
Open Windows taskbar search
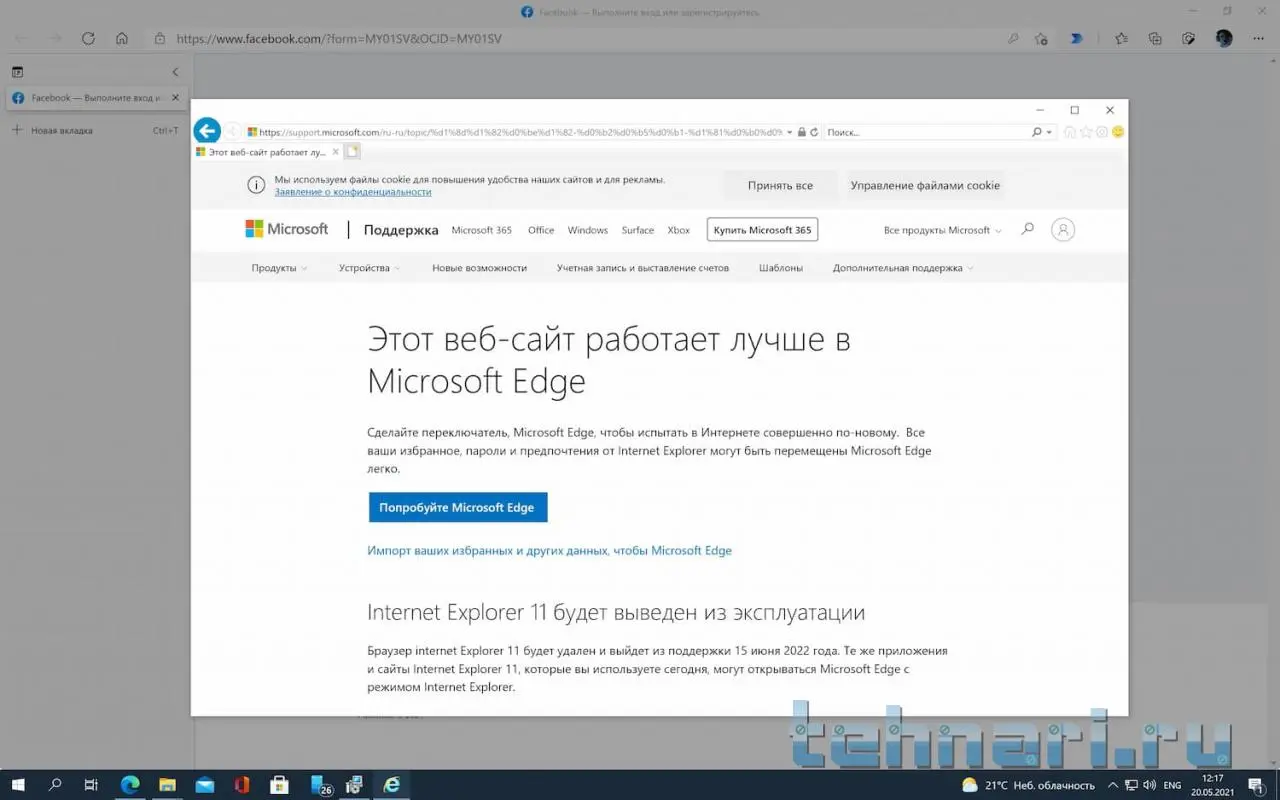(x=55, y=785)
